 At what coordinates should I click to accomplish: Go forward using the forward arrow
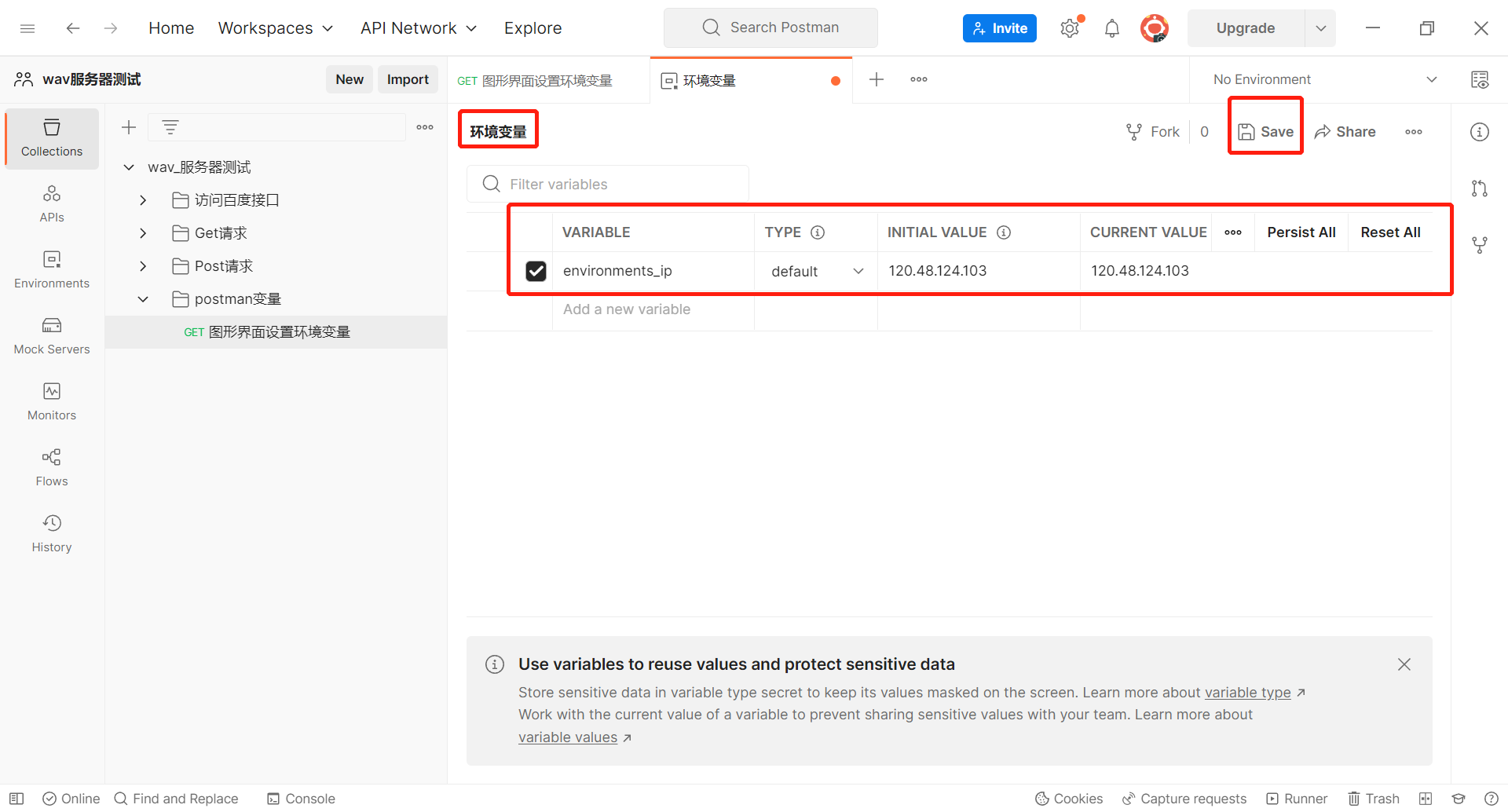[x=111, y=28]
